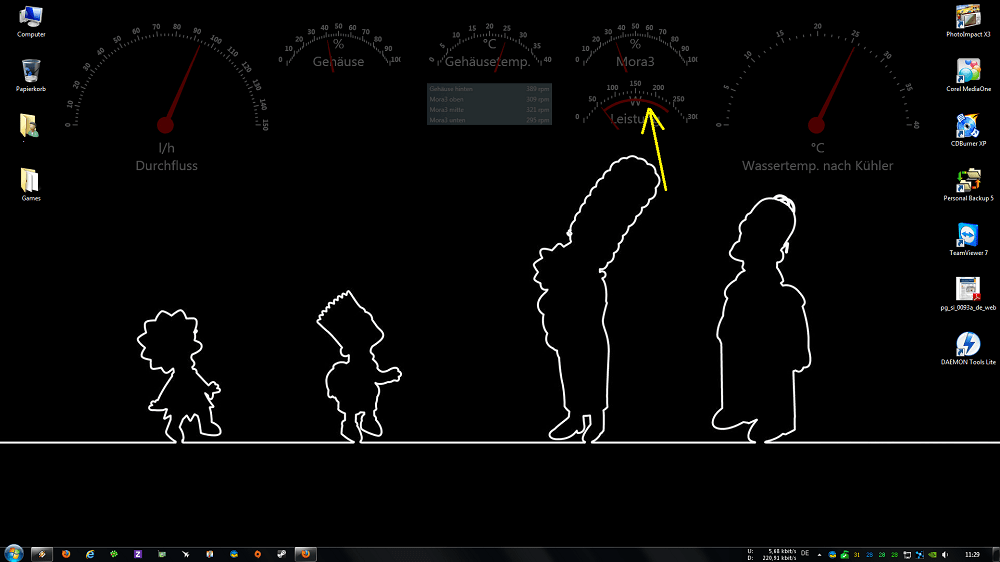
Task: Open pg_si_0093a_de_web PDF file
Action: tap(968, 294)
